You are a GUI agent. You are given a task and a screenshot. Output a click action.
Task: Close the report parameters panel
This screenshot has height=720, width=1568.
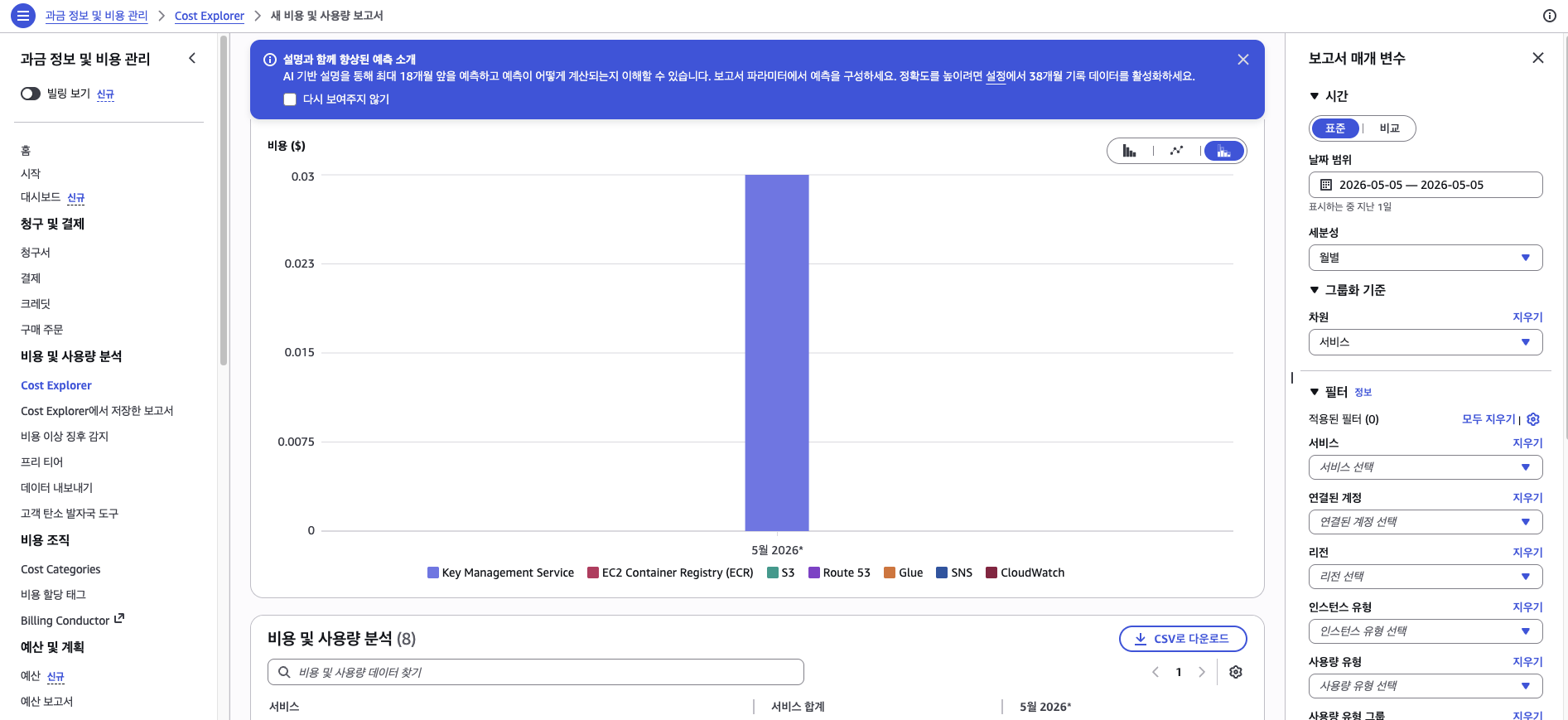(1537, 58)
